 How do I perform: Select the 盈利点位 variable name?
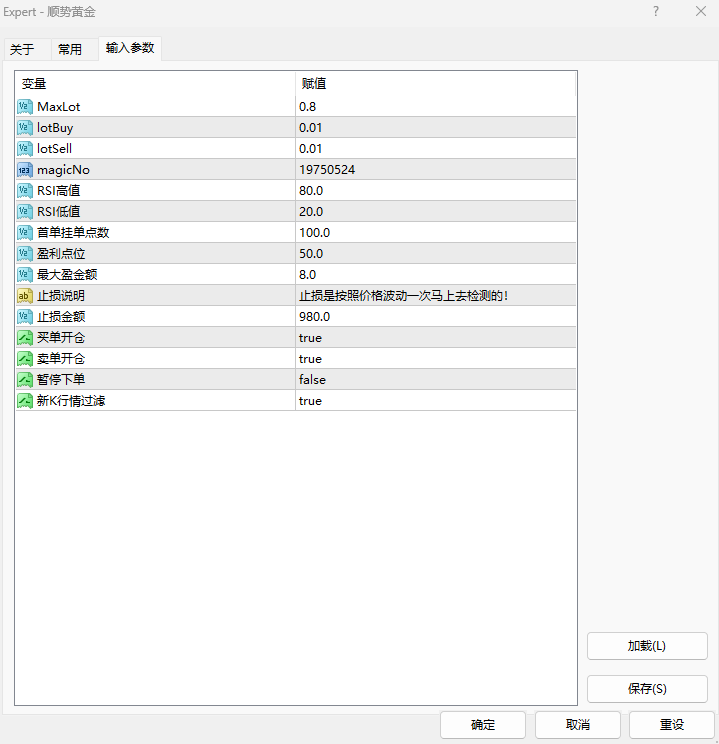tap(61, 254)
